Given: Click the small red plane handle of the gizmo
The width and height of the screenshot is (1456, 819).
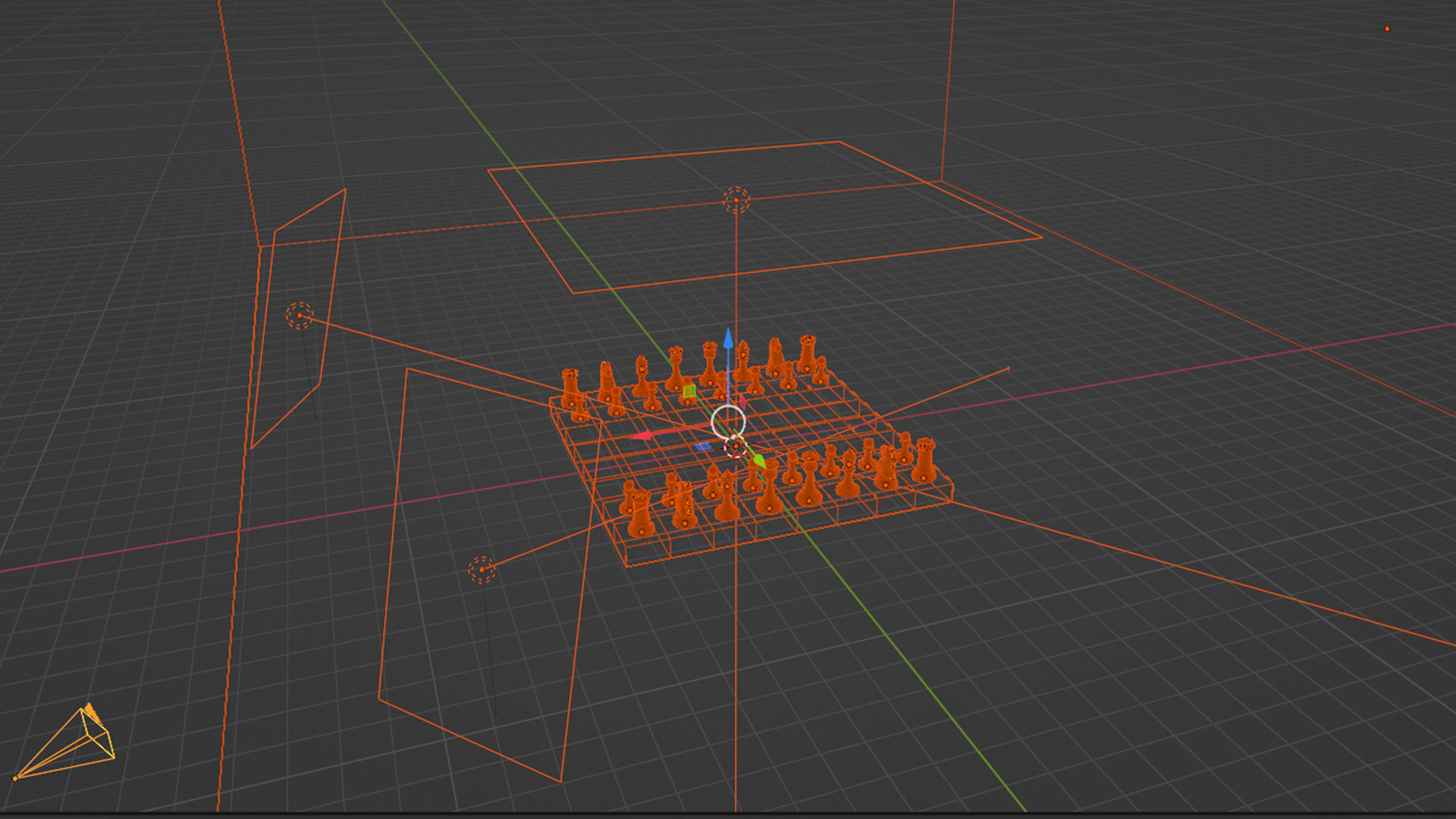Looking at the screenshot, I should pos(741,401).
